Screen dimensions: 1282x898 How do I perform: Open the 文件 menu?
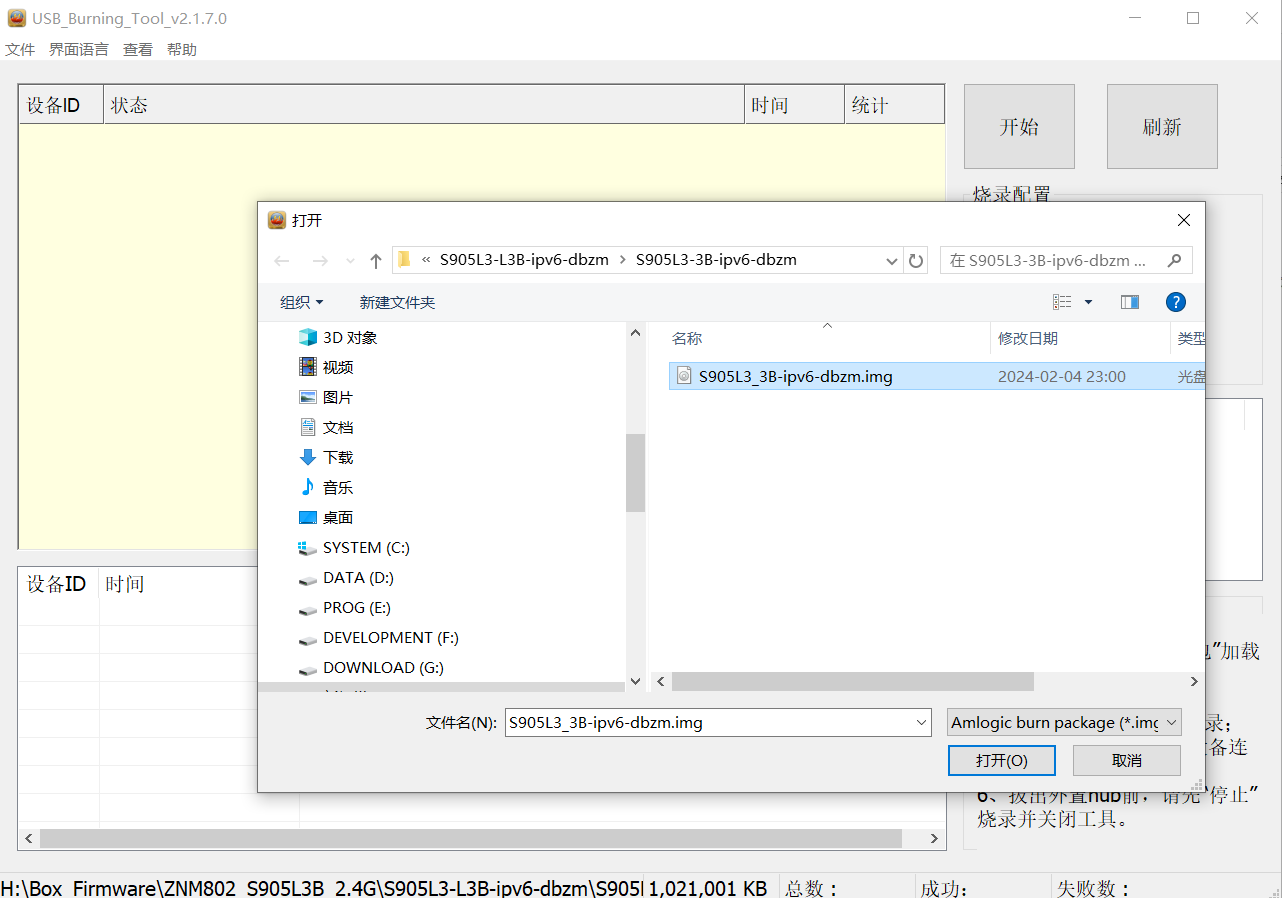20,49
